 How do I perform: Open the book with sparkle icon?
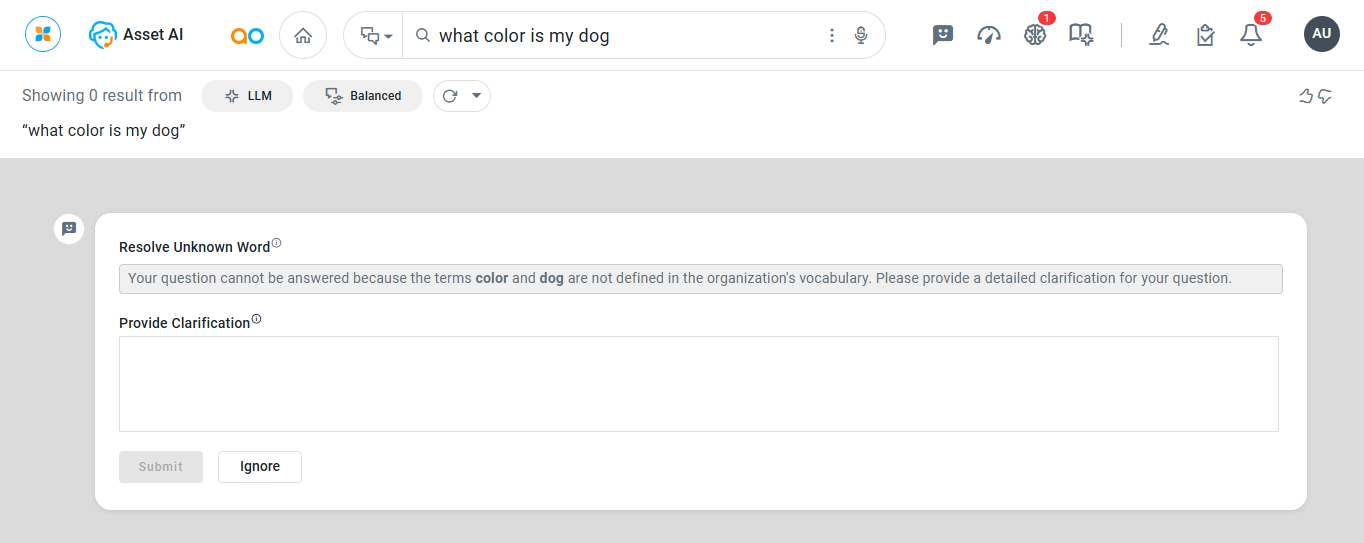pos(1081,35)
